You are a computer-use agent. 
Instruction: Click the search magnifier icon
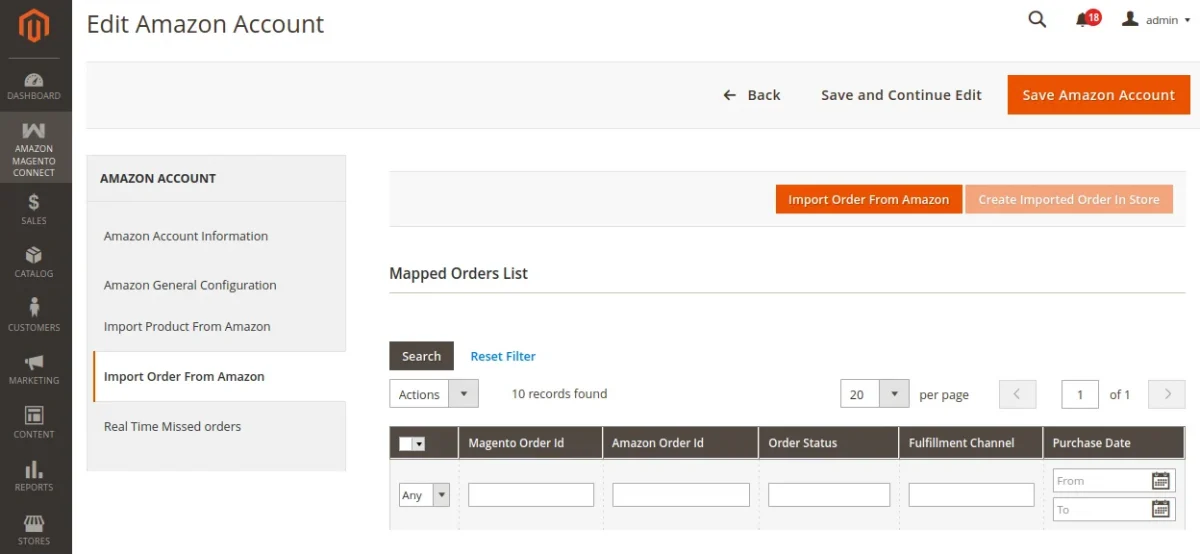pyautogui.click(x=1037, y=19)
